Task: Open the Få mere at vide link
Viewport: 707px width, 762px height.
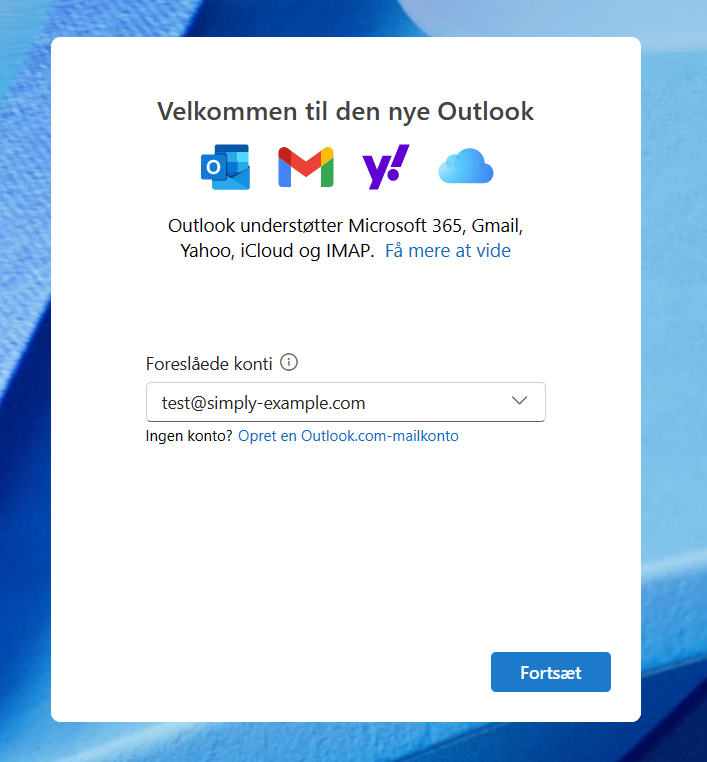Action: click(448, 251)
